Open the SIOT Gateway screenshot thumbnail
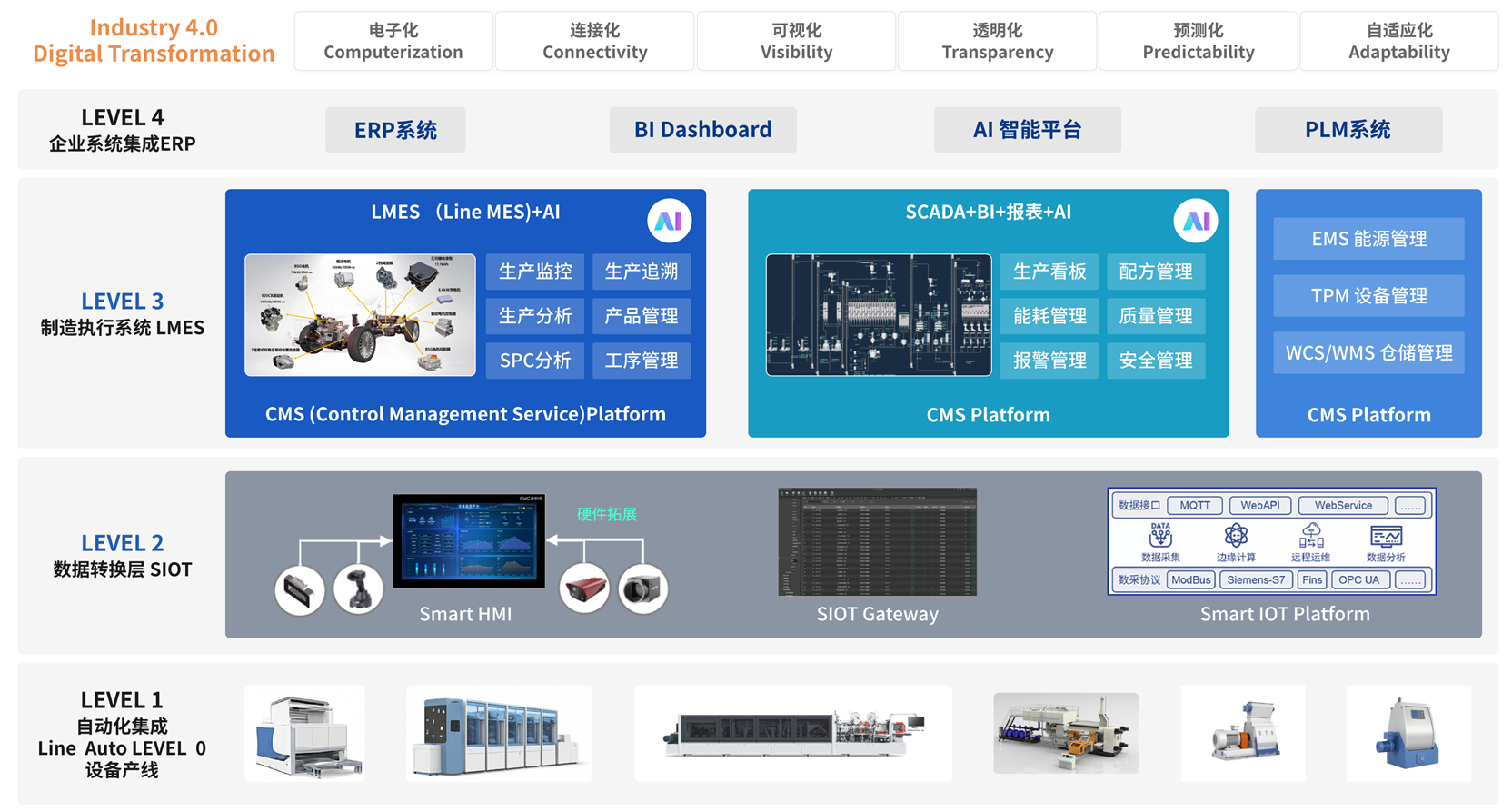This screenshot has width=1512, height=811. coord(877,542)
